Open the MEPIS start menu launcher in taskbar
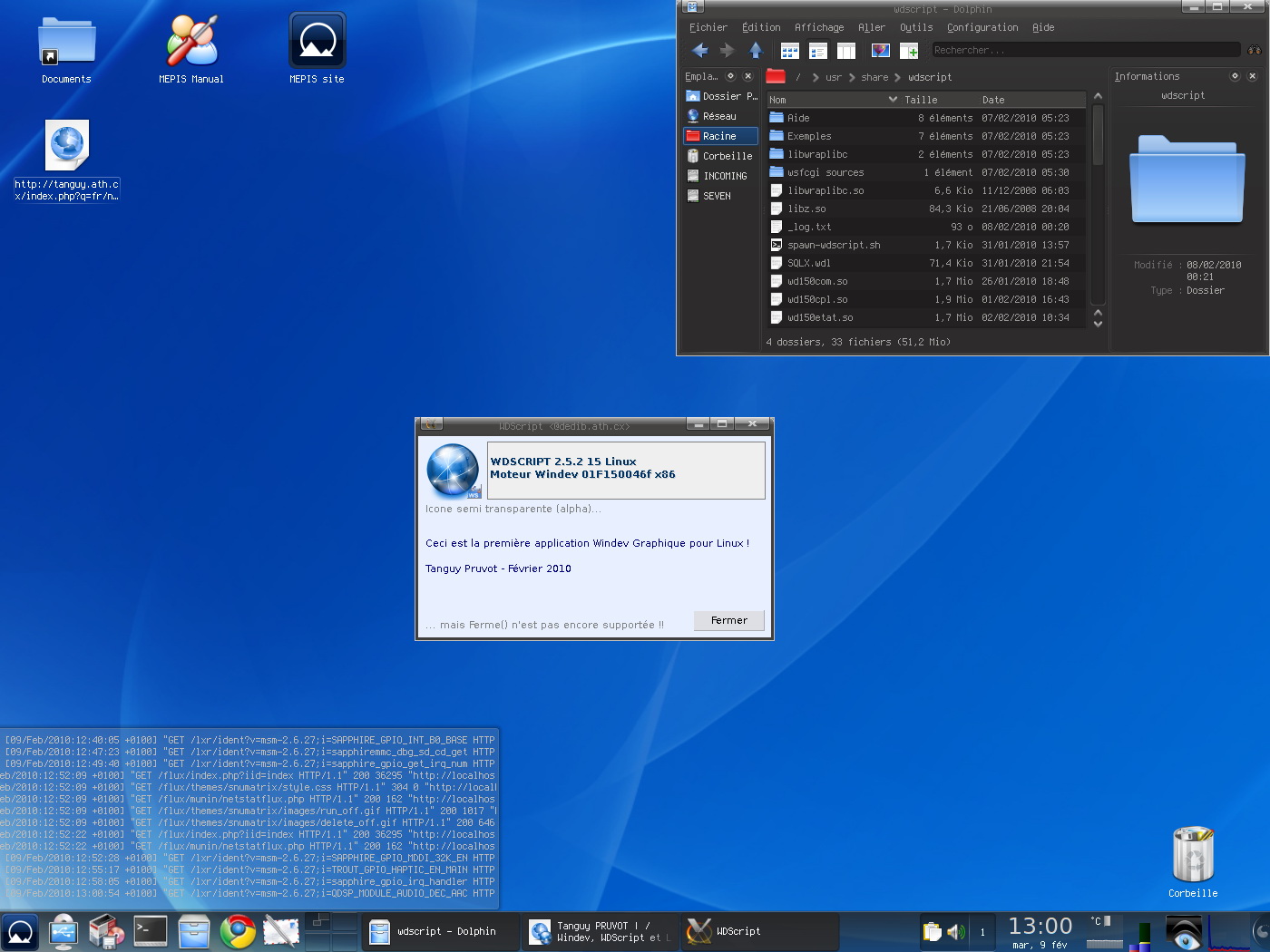The width and height of the screenshot is (1270, 952). (20, 932)
